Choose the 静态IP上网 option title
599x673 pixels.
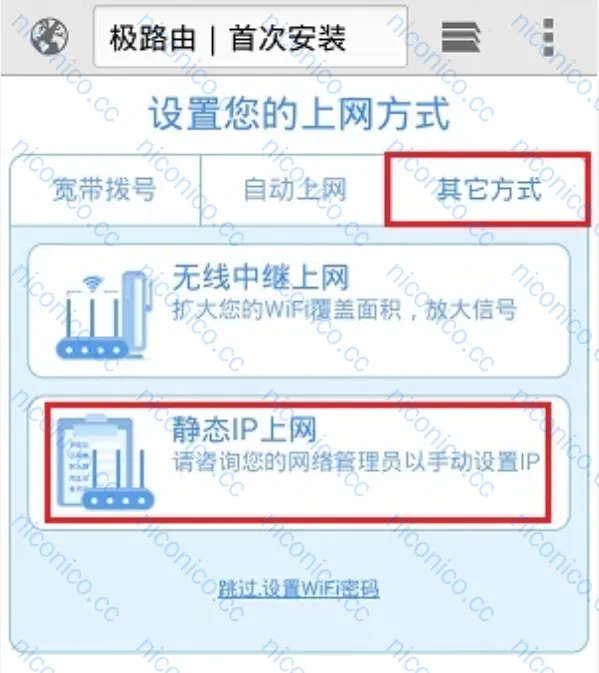pyautogui.click(x=244, y=429)
